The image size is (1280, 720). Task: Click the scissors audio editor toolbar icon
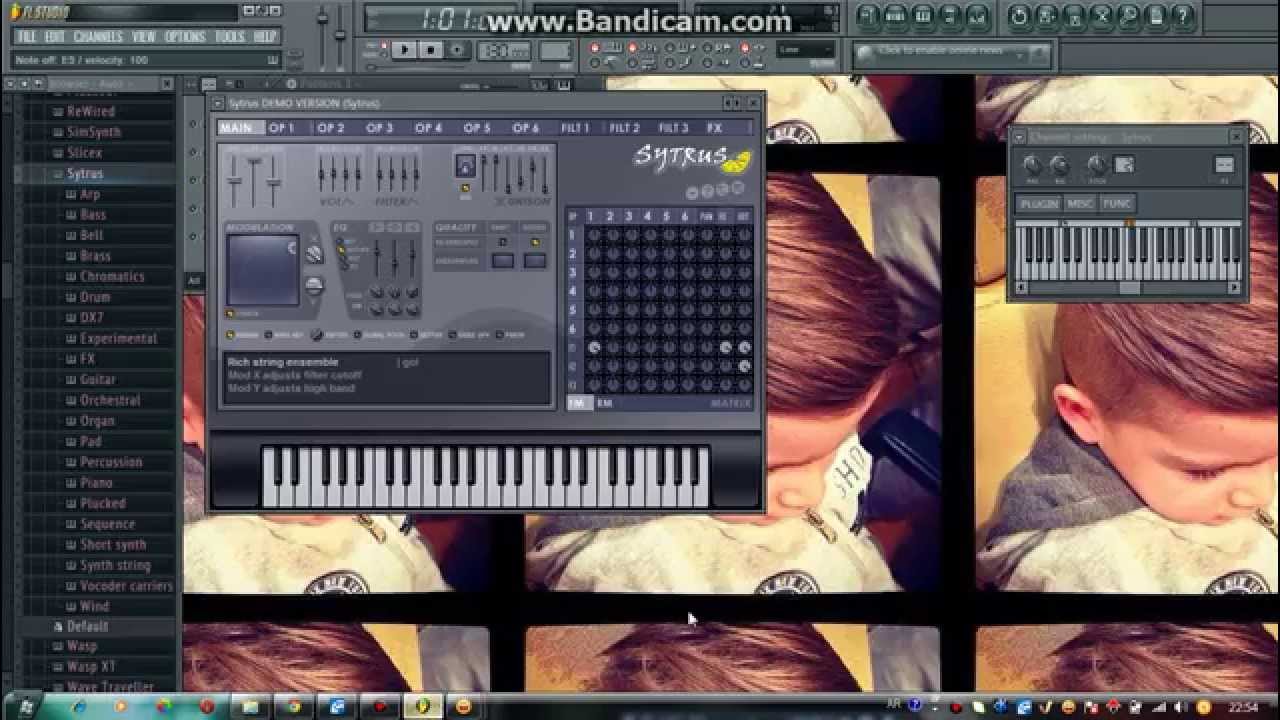tap(1101, 16)
